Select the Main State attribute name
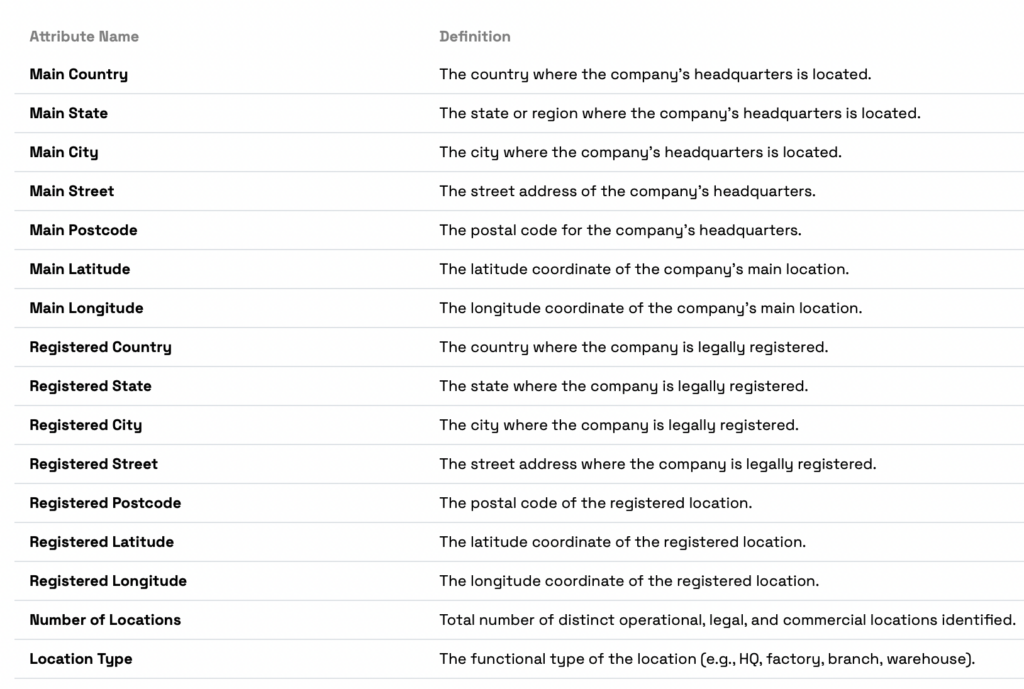This screenshot has height=689, width=1024. [x=69, y=114]
